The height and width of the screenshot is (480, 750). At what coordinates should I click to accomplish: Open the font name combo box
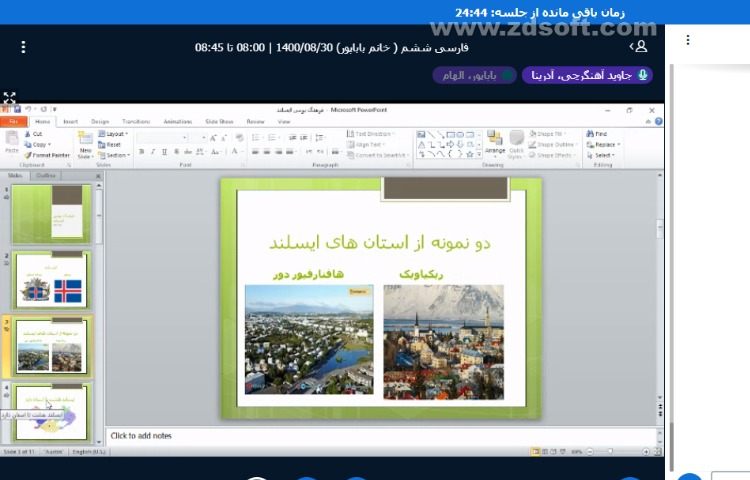(162, 138)
